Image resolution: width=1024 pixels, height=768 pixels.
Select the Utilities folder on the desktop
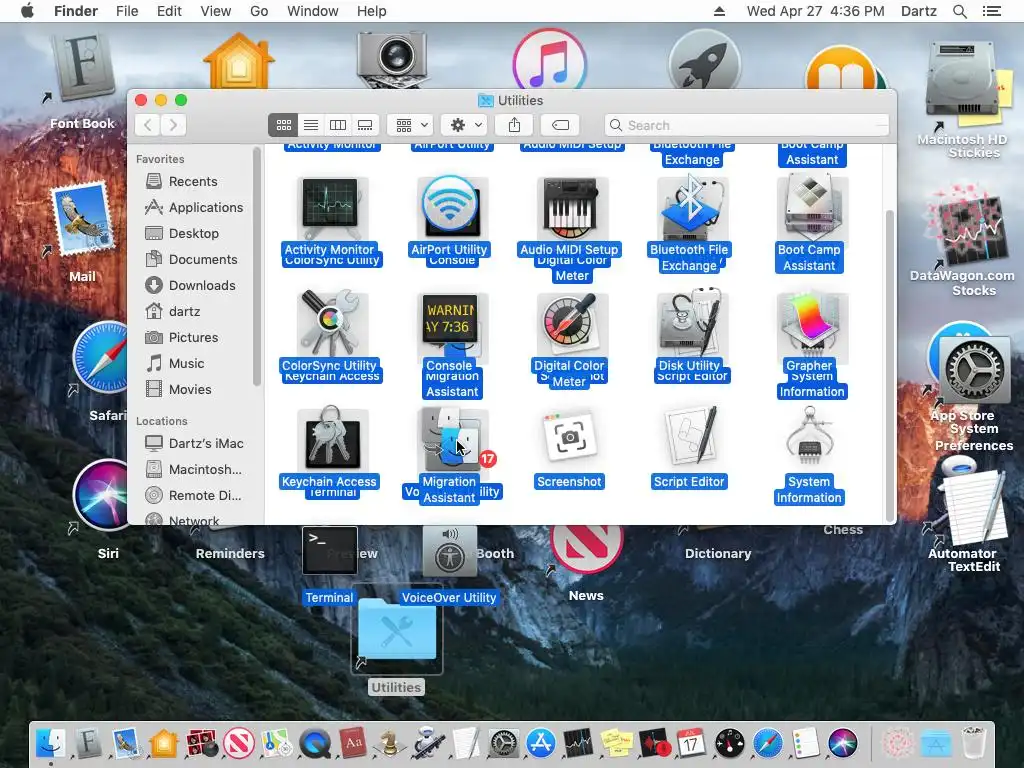[397, 630]
